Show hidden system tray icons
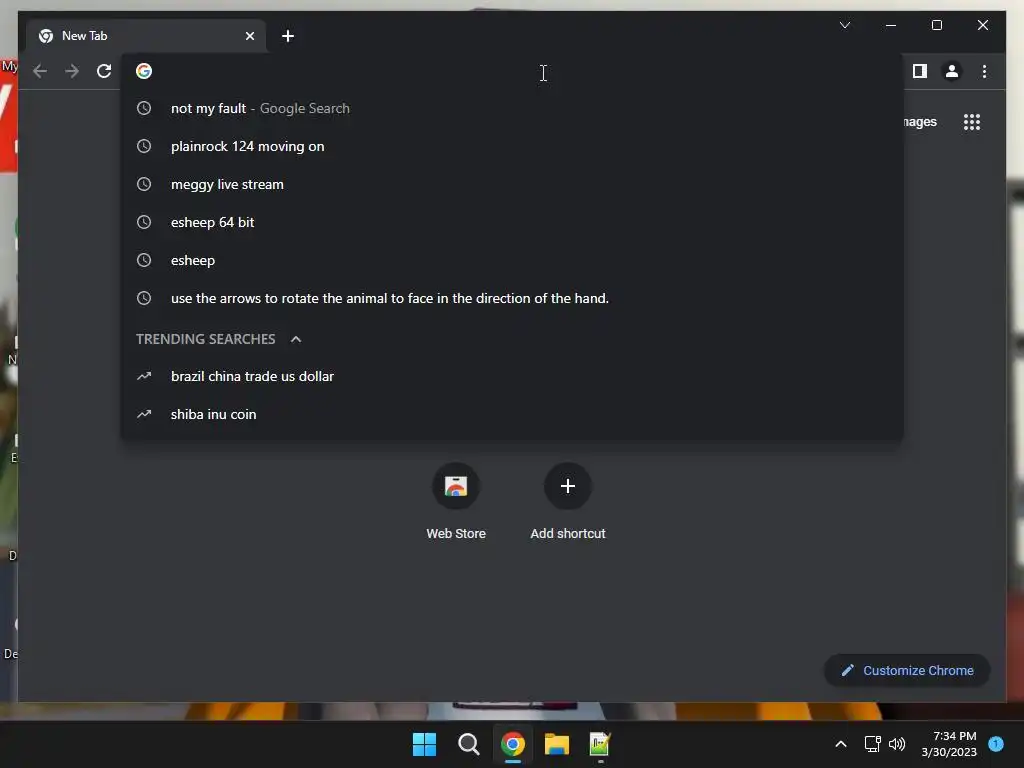Image resolution: width=1024 pixels, height=768 pixels. (841, 744)
